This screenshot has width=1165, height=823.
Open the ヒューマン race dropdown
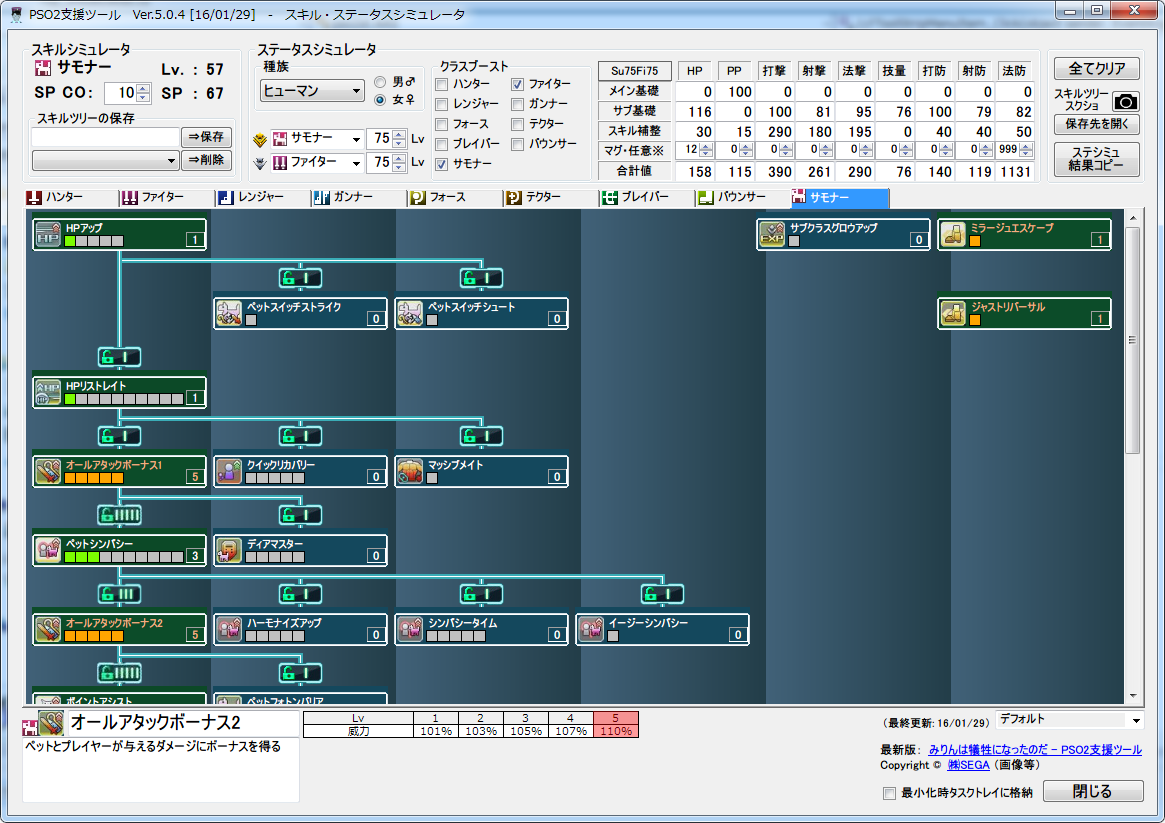tap(312, 91)
